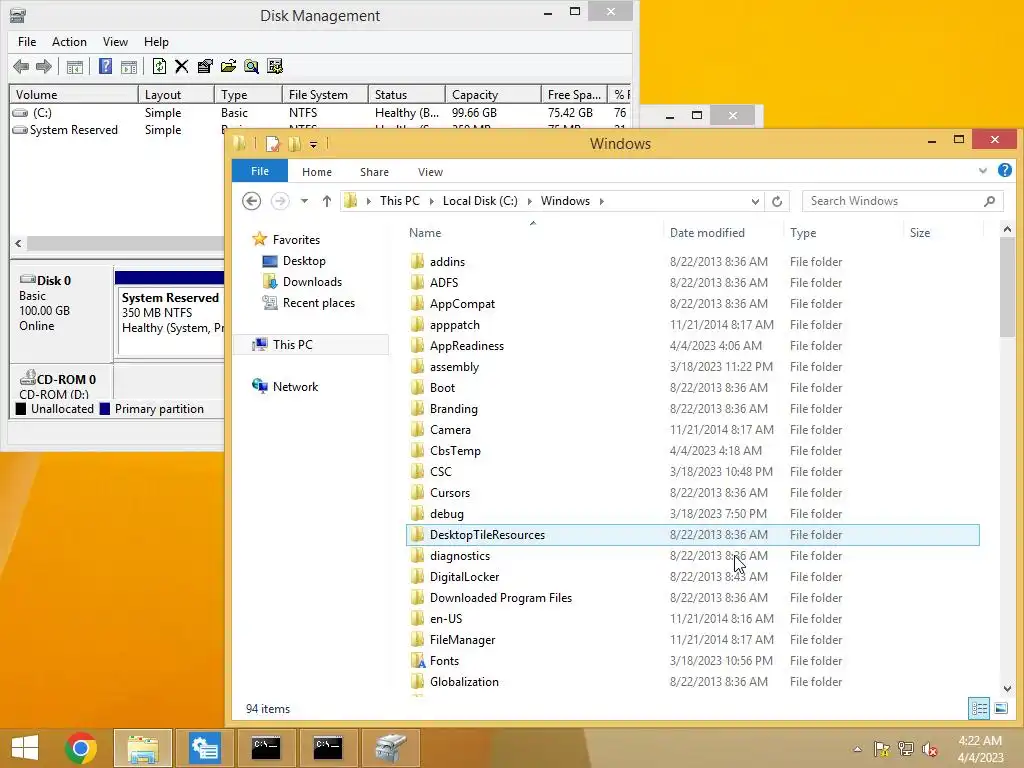Screen dimensions: 1024x768
Task: Click the Delete X icon in Disk Management
Action: pyautogui.click(x=182, y=66)
